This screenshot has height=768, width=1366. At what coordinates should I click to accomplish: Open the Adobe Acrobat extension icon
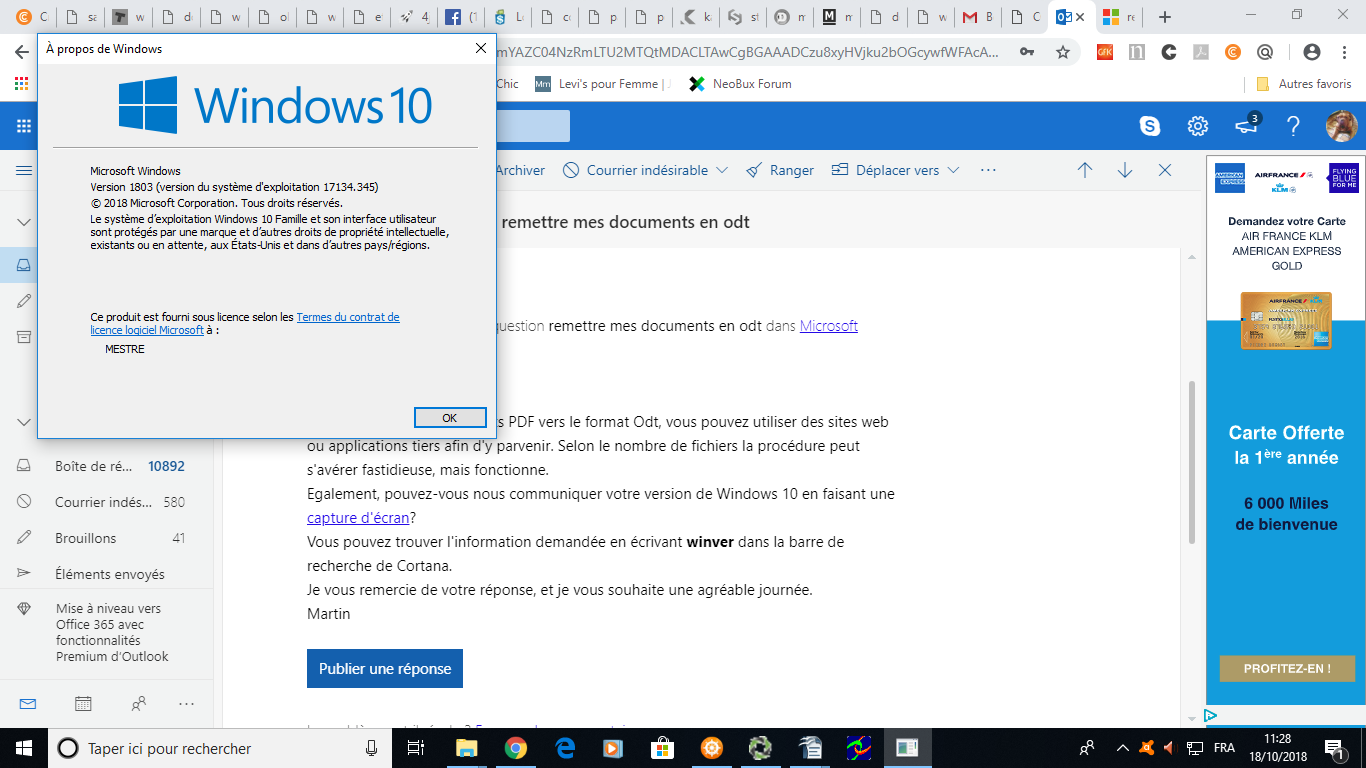pyautogui.click(x=1201, y=52)
